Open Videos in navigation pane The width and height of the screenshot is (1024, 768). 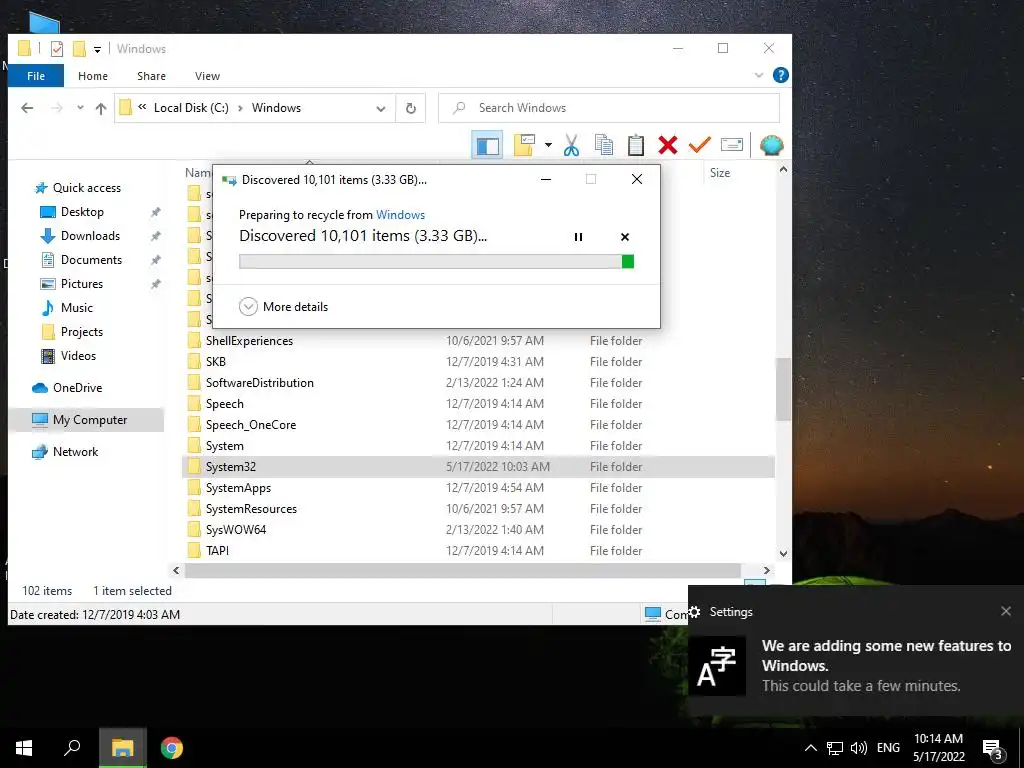pyautogui.click(x=78, y=356)
